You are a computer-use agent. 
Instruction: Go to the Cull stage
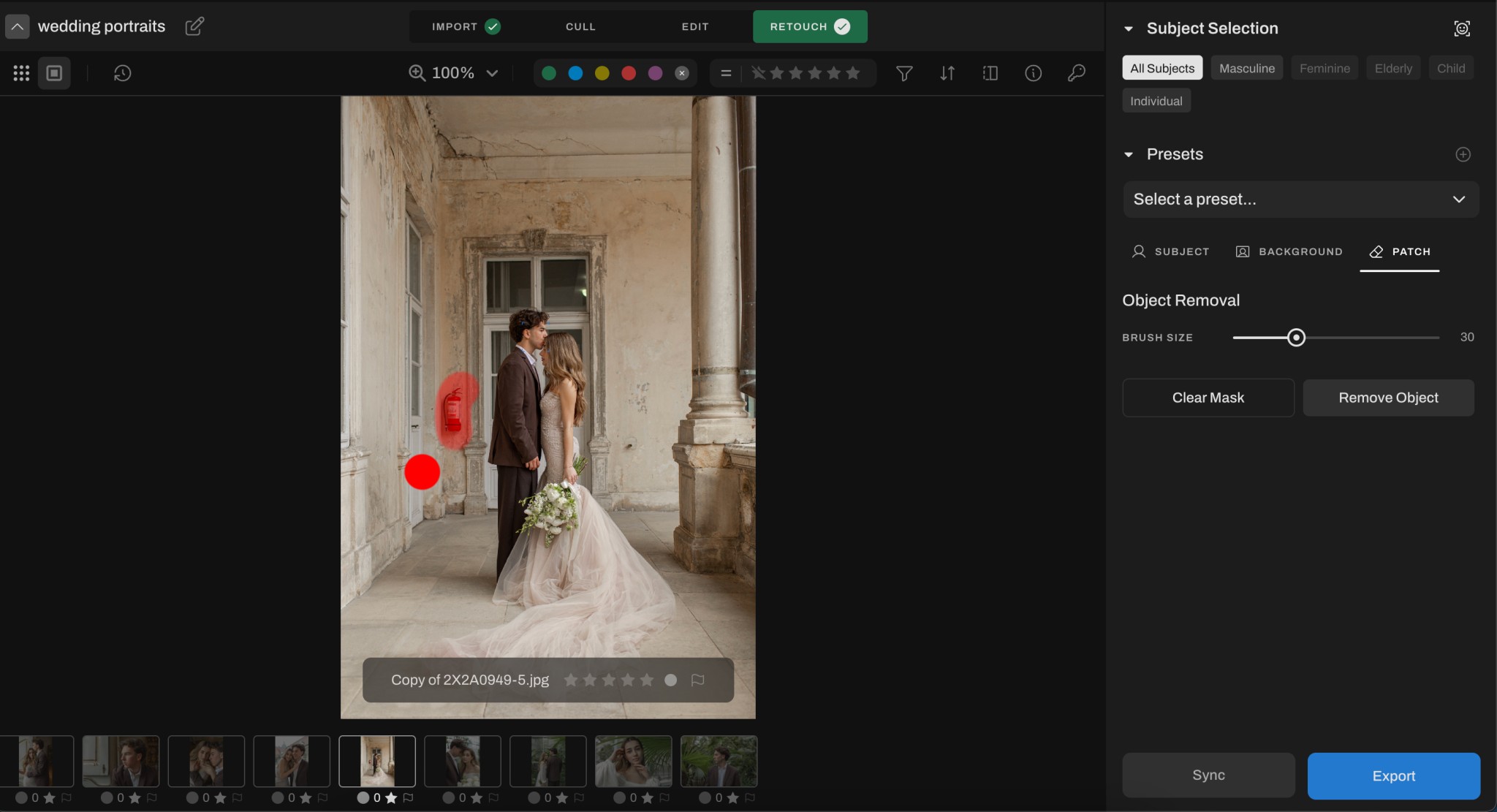[x=580, y=27]
